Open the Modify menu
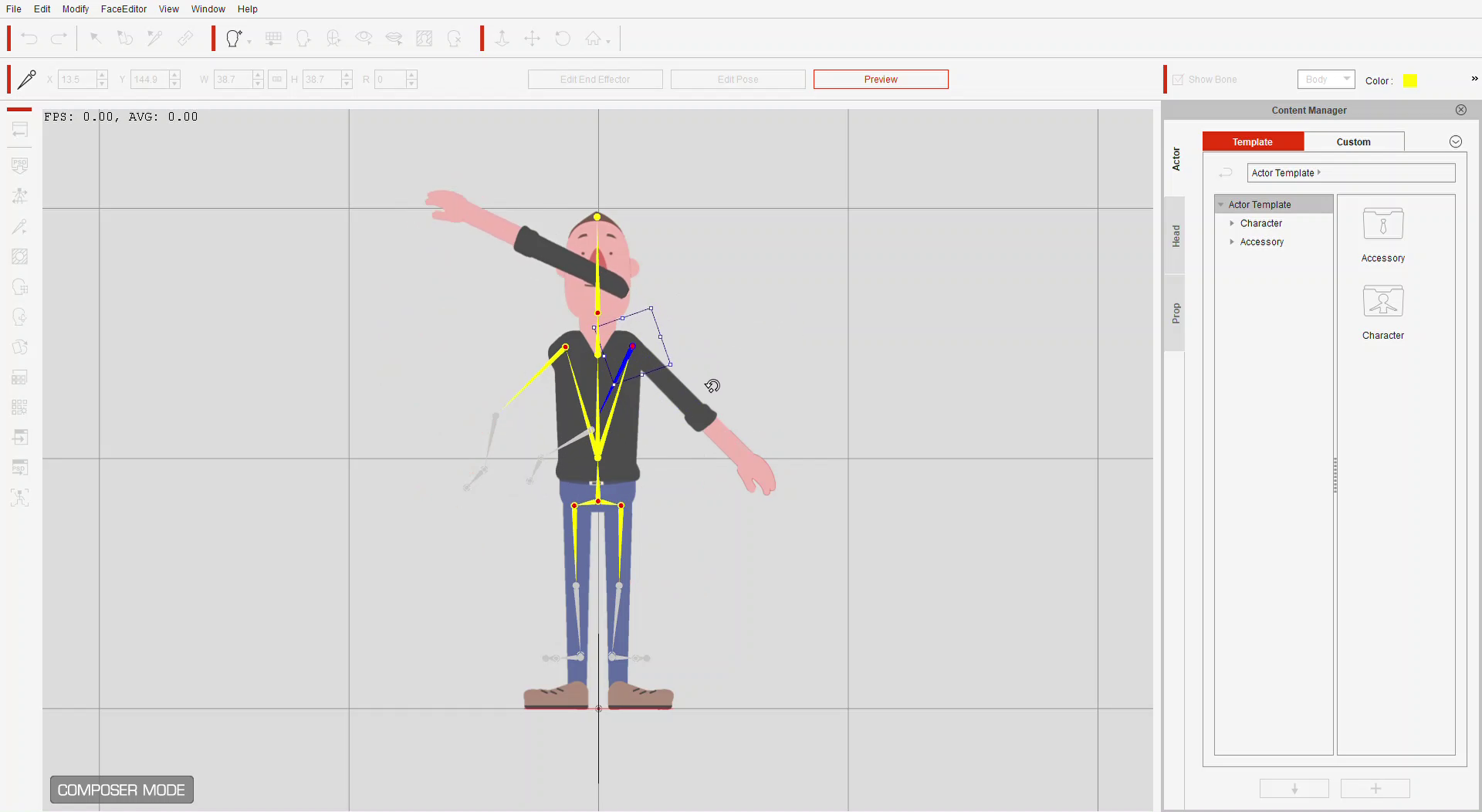The width and height of the screenshot is (1482, 812). point(76,8)
